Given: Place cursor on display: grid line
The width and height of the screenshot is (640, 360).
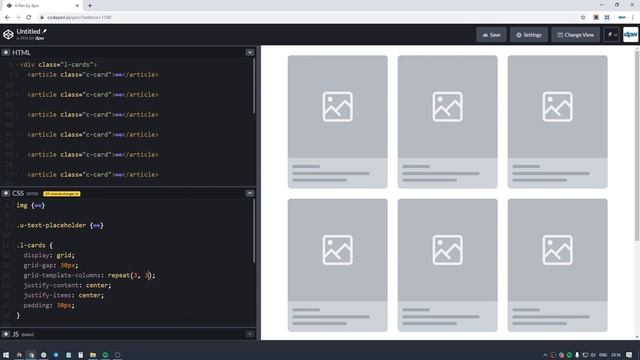Looking at the screenshot, I should pyautogui.click(x=49, y=255).
